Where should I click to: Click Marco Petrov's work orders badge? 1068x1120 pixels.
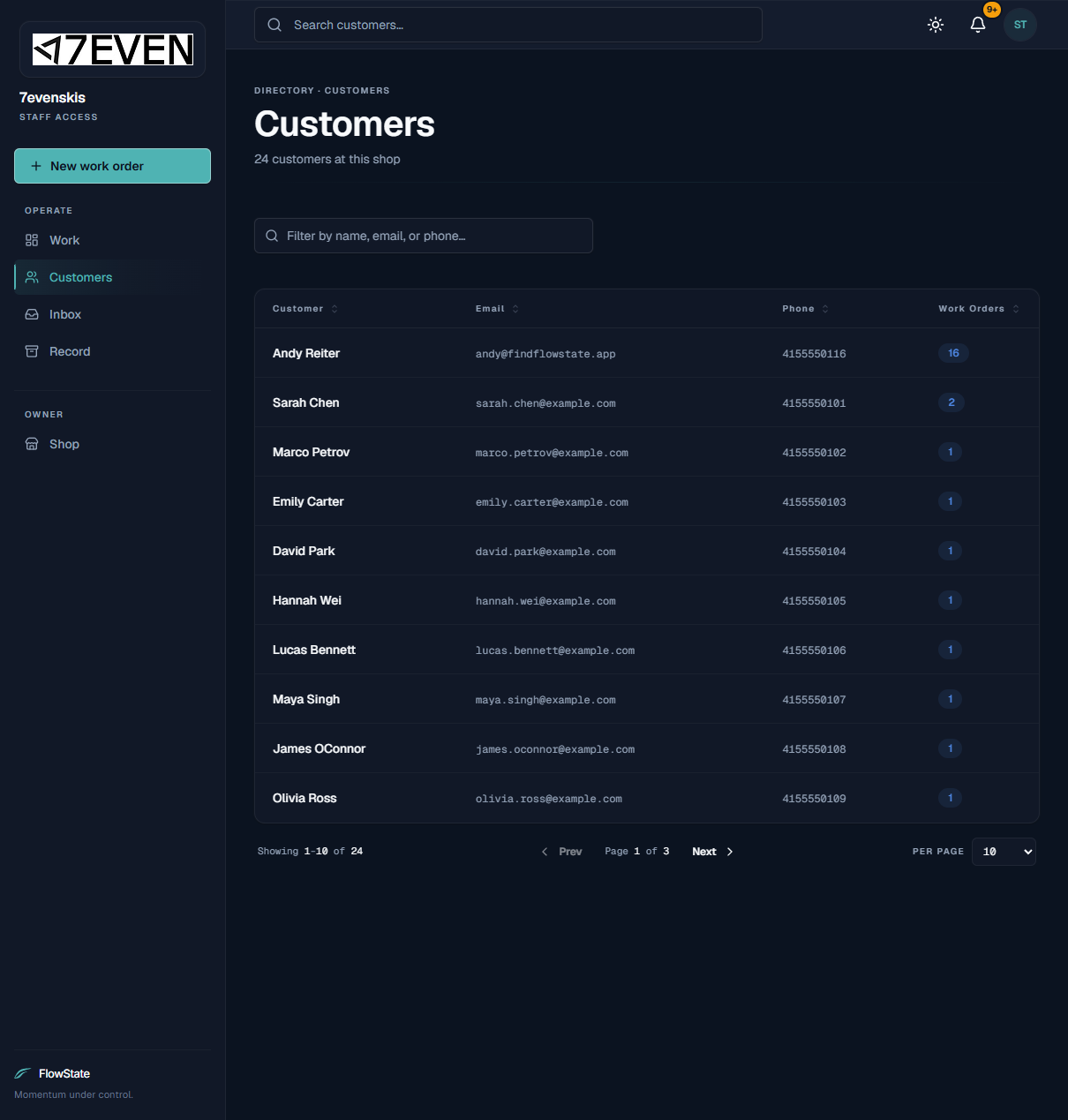pyautogui.click(x=951, y=452)
